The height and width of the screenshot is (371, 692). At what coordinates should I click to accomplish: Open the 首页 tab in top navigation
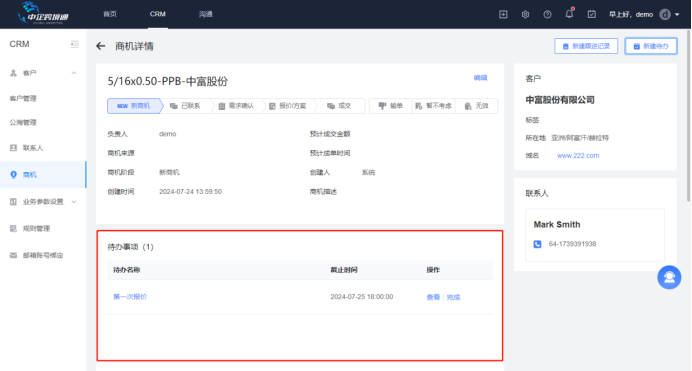110,14
